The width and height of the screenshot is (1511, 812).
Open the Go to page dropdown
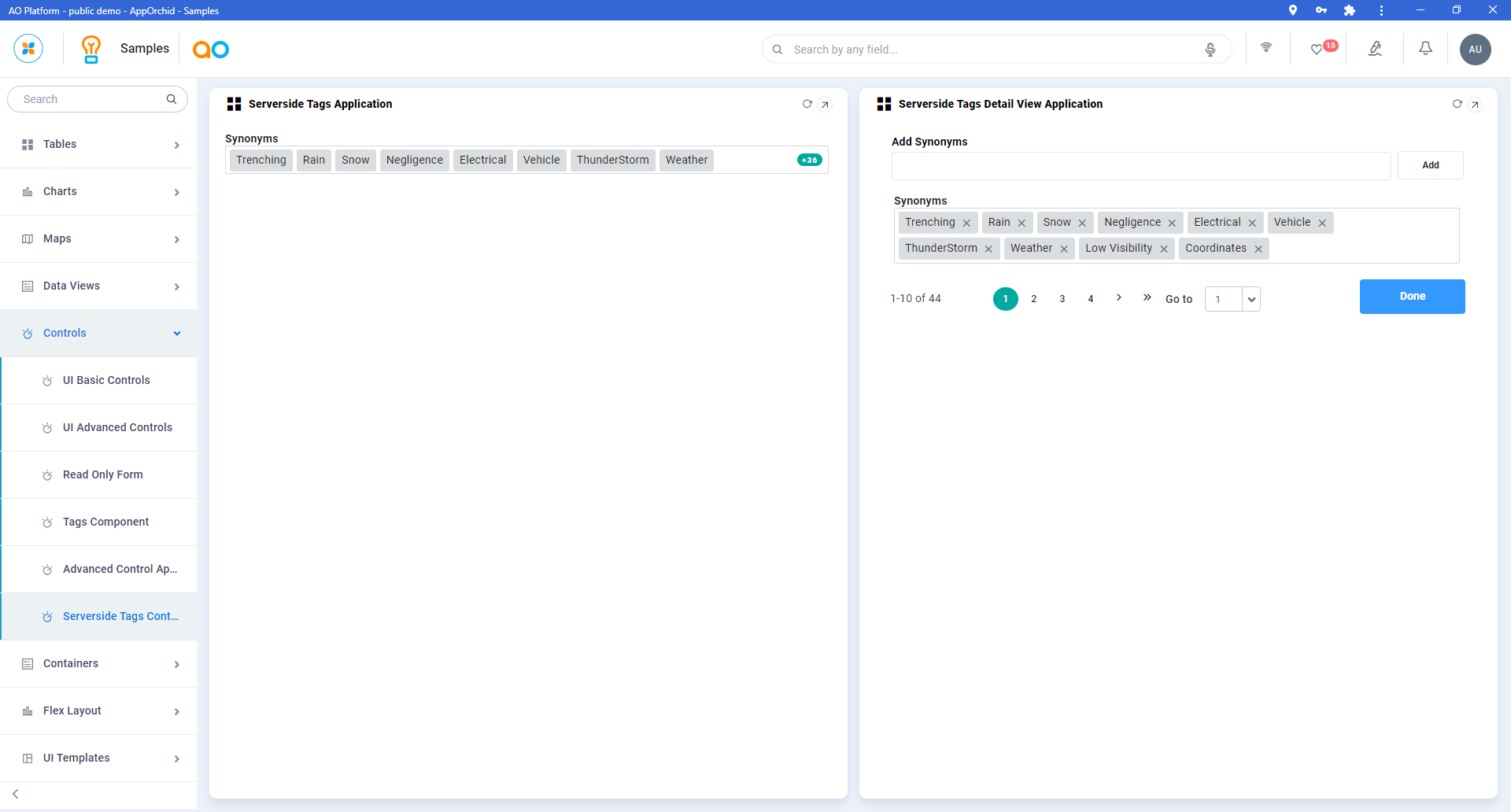coord(1251,300)
